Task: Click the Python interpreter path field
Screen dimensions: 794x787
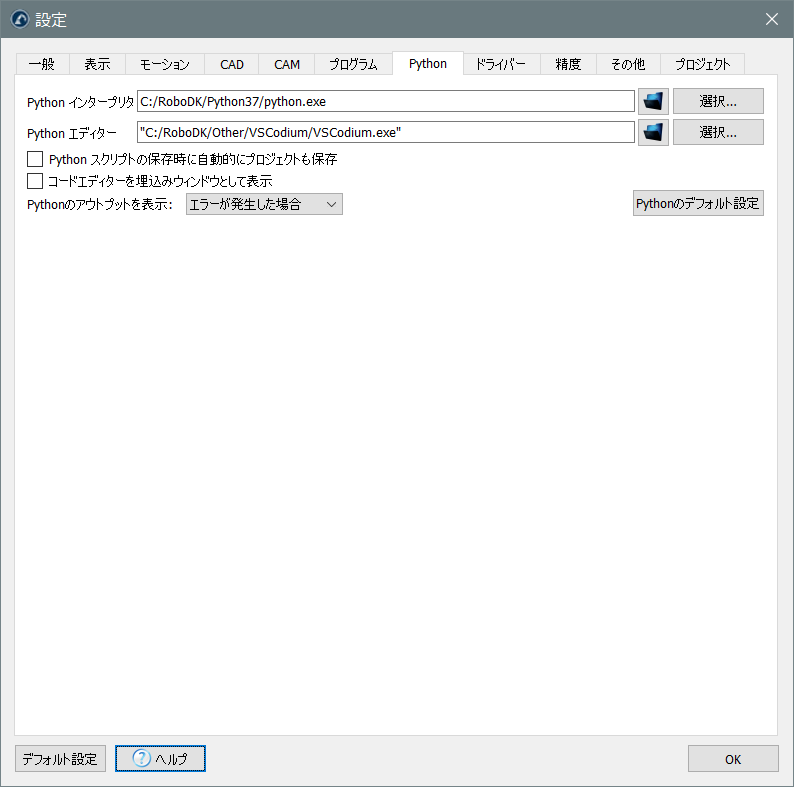Action: 385,101
